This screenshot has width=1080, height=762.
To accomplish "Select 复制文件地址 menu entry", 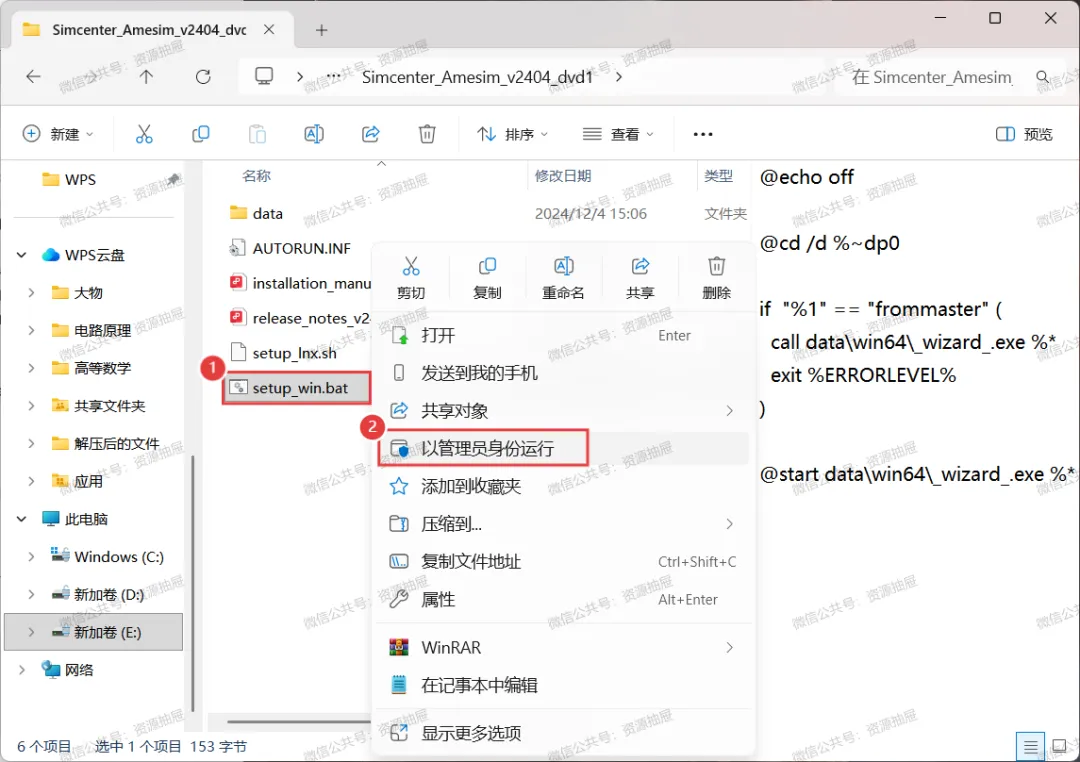I will (x=563, y=562).
